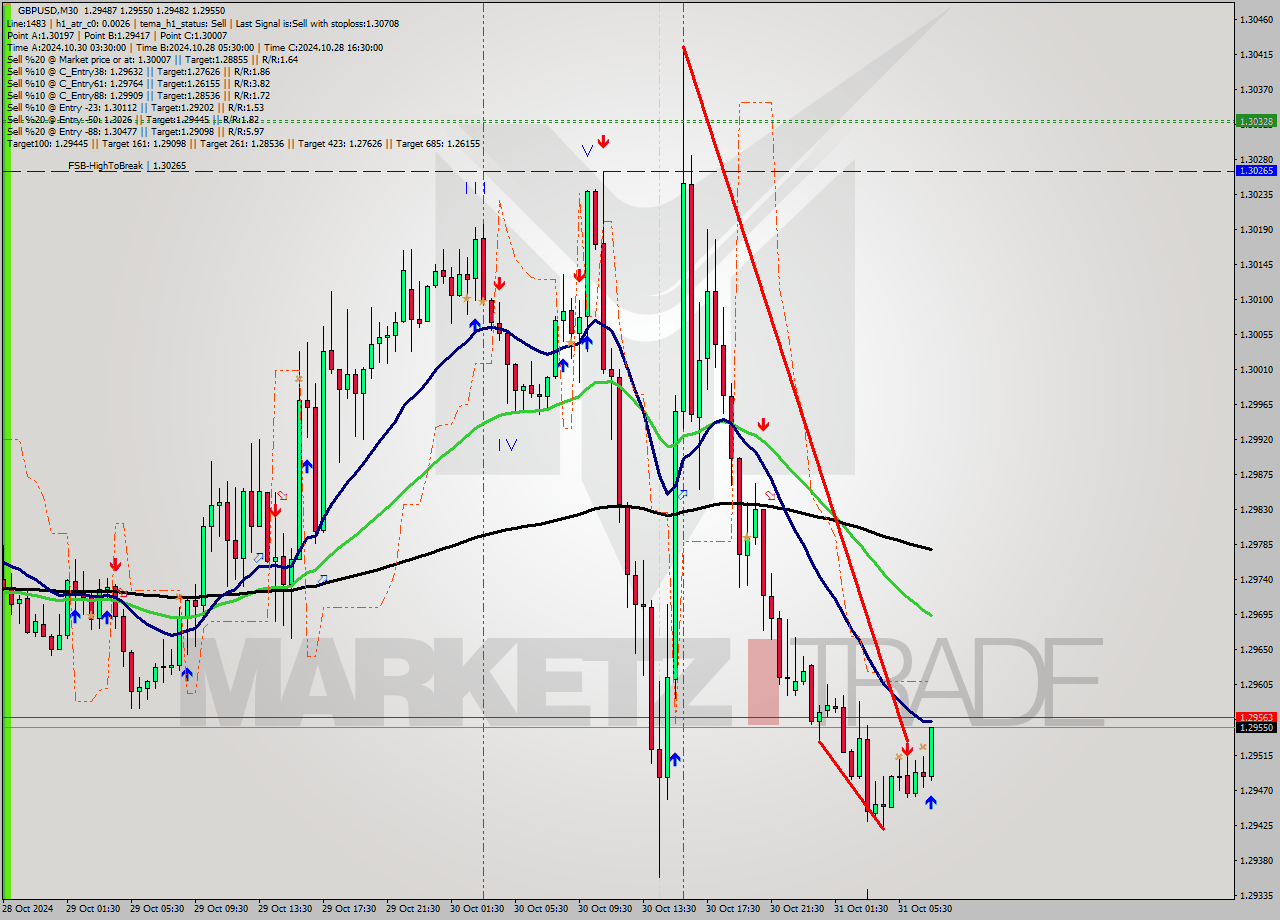Viewport: 1280px width, 920px height.
Task: Click the red 1.29563 price tag
Action: [x=1256, y=717]
